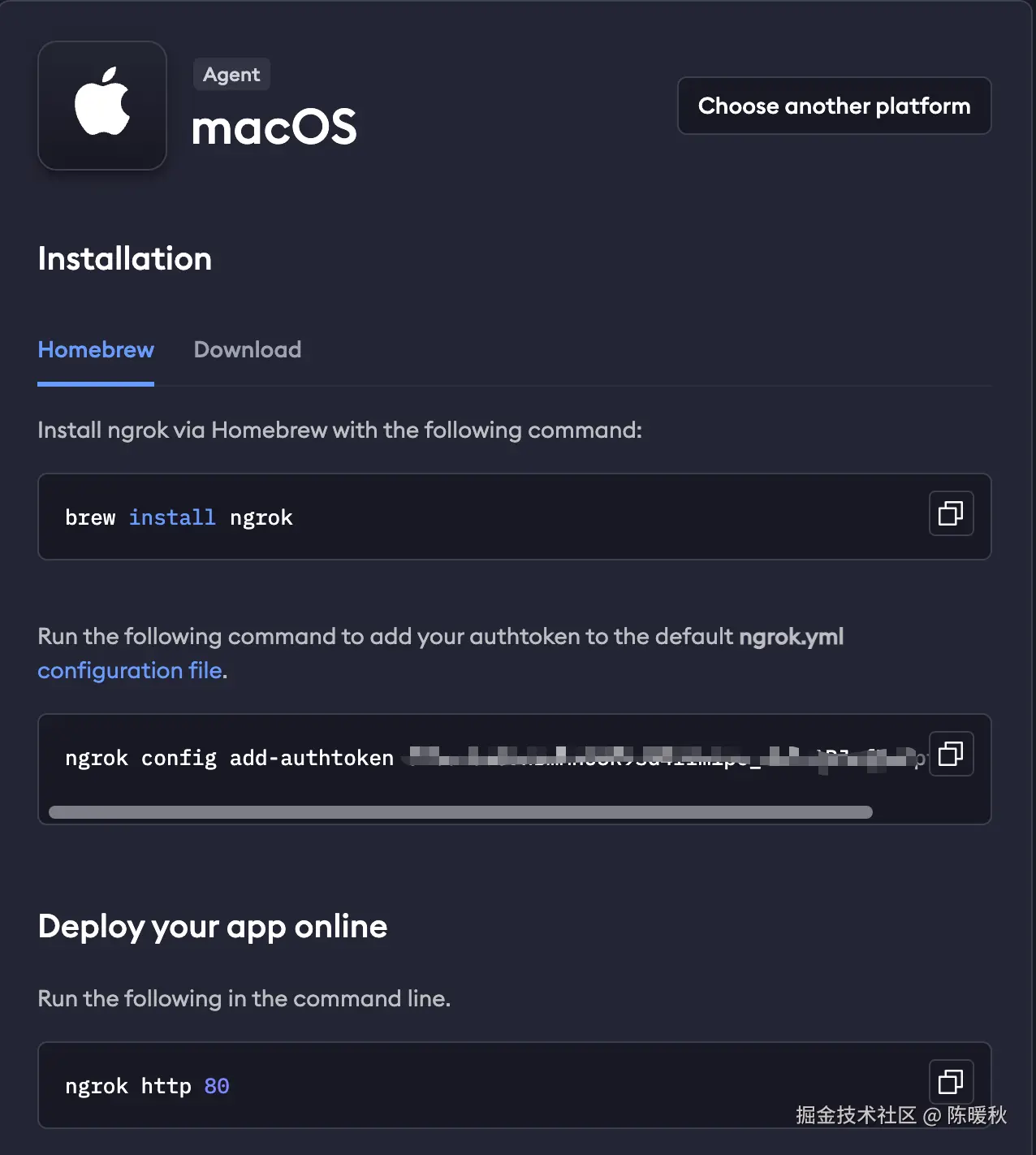Click the bold ngrok.yml text

click(791, 637)
